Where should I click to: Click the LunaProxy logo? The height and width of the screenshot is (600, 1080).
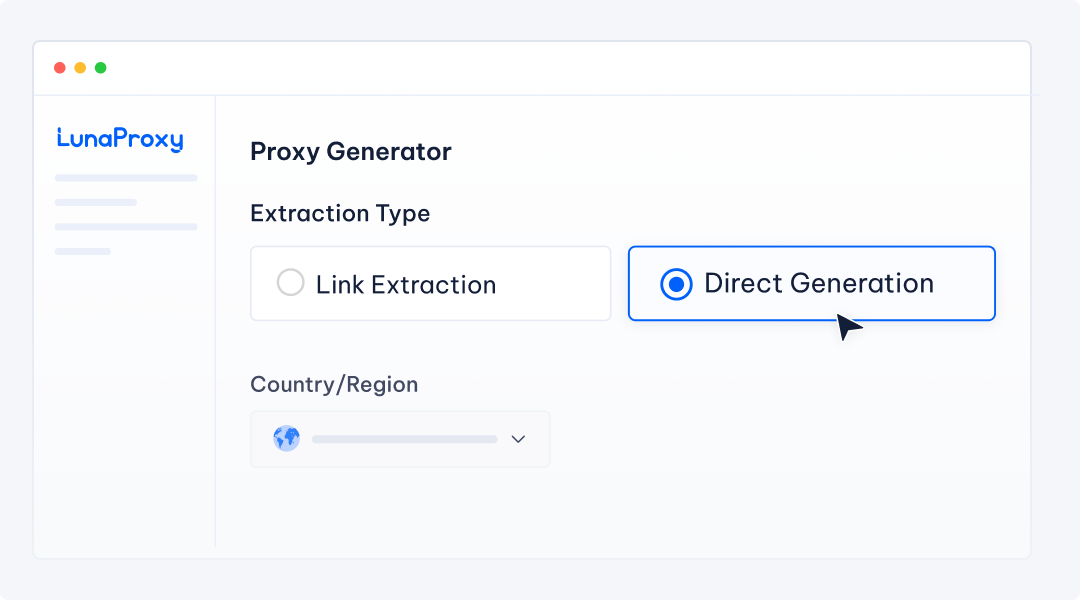point(120,139)
